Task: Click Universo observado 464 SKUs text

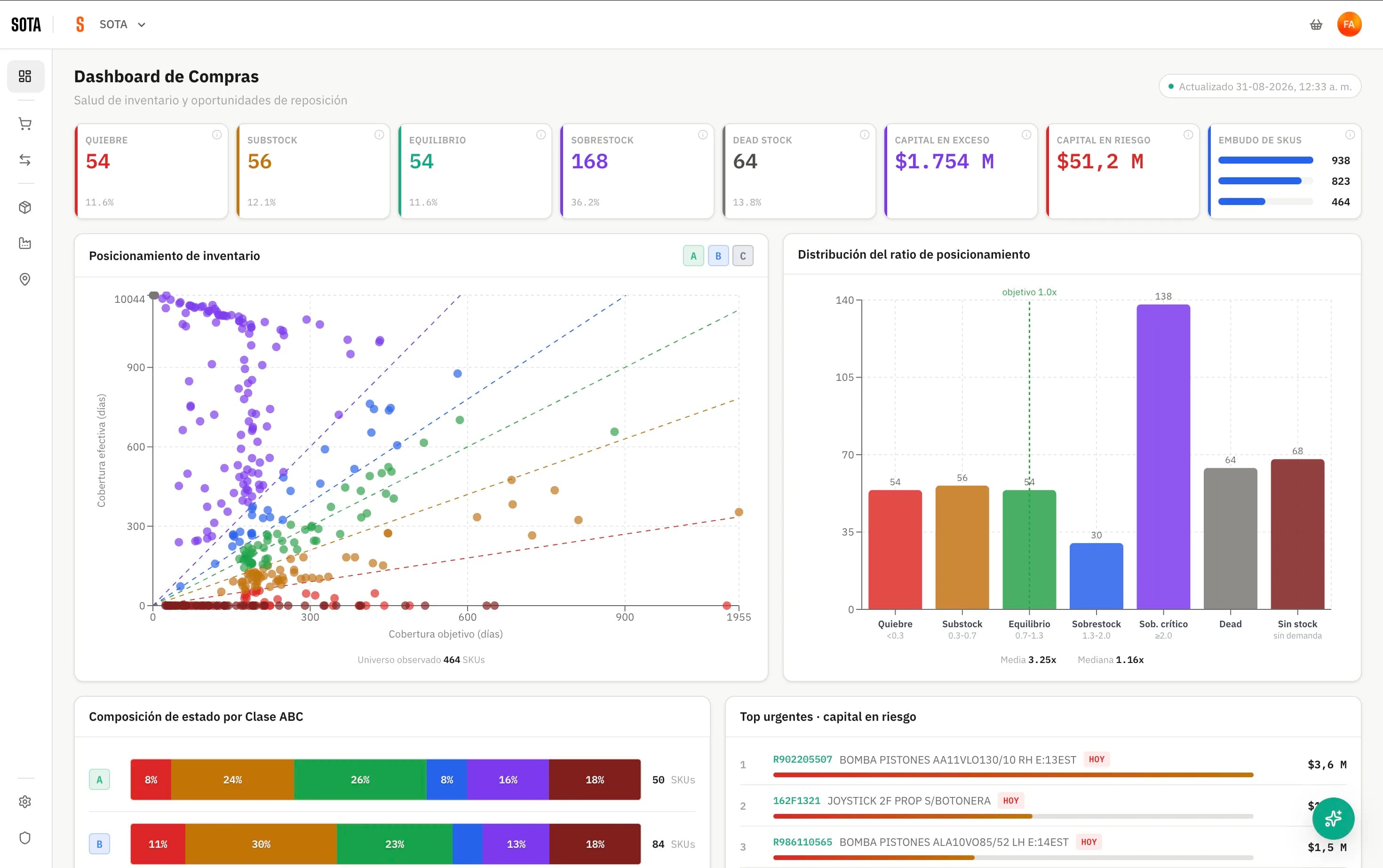Action: [x=421, y=660]
